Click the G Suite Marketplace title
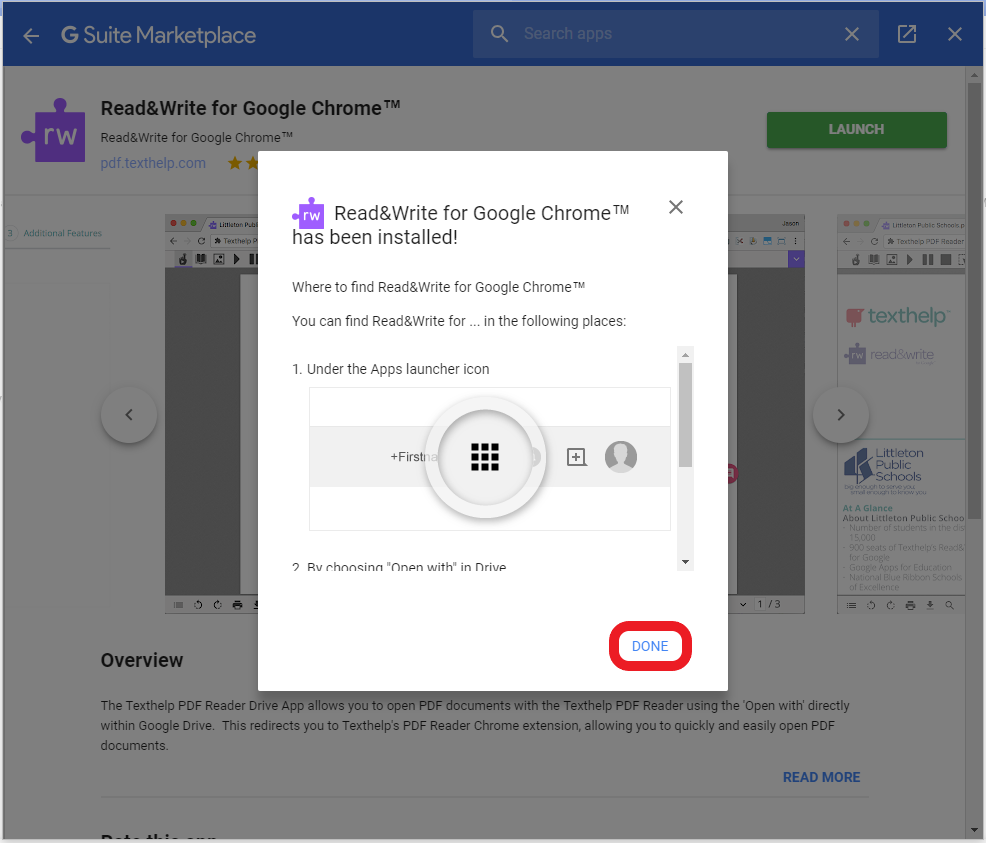Viewport: 986px width, 843px height. [x=158, y=35]
